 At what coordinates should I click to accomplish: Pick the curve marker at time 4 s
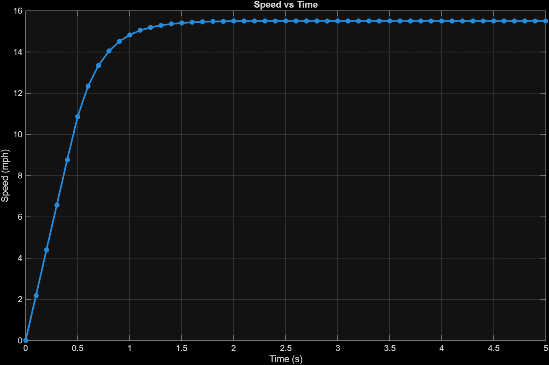[x=442, y=21]
